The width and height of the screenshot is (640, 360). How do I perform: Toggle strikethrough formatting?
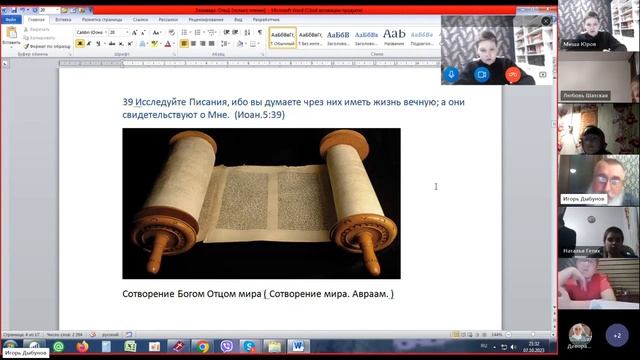pyautogui.click(x=112, y=43)
